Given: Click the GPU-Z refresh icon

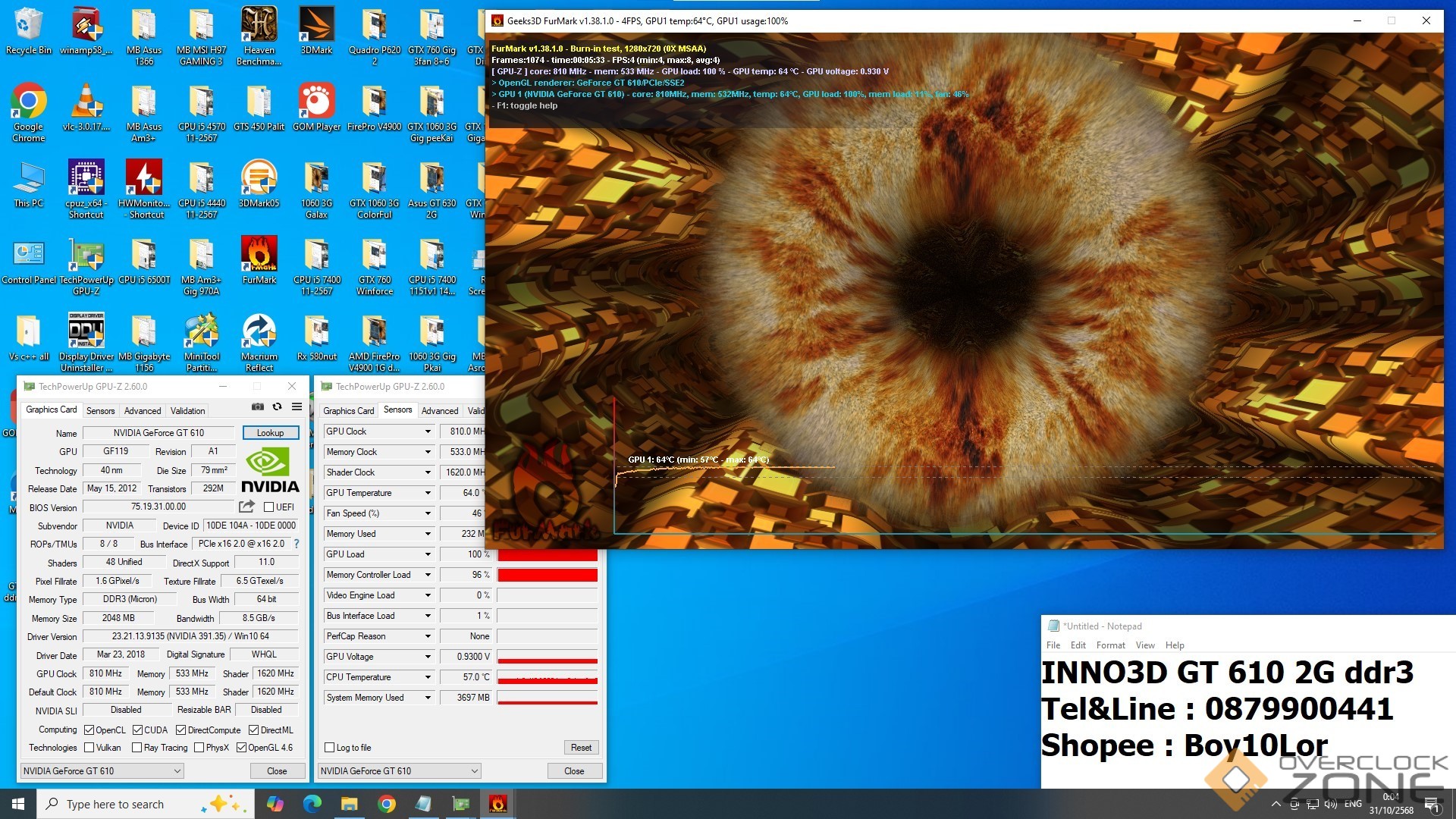Looking at the screenshot, I should click(x=278, y=407).
